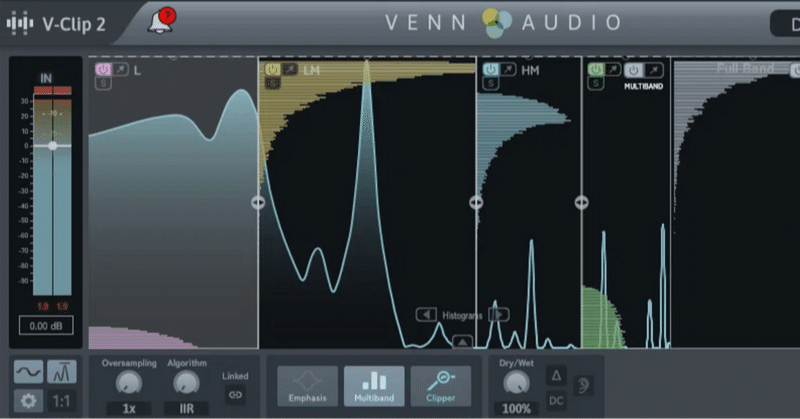Image resolution: width=800 pixels, height=419 pixels.
Task: Enable the delta listen triangle button
Action: (x=556, y=376)
